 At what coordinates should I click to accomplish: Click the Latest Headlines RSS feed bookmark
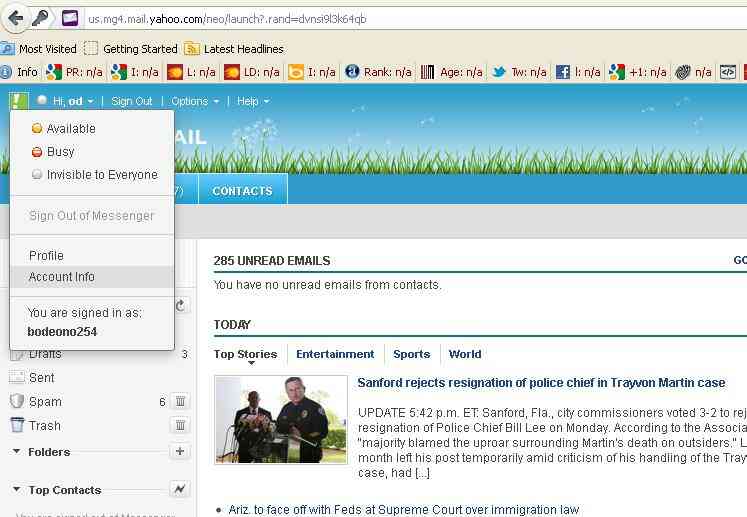click(243, 48)
